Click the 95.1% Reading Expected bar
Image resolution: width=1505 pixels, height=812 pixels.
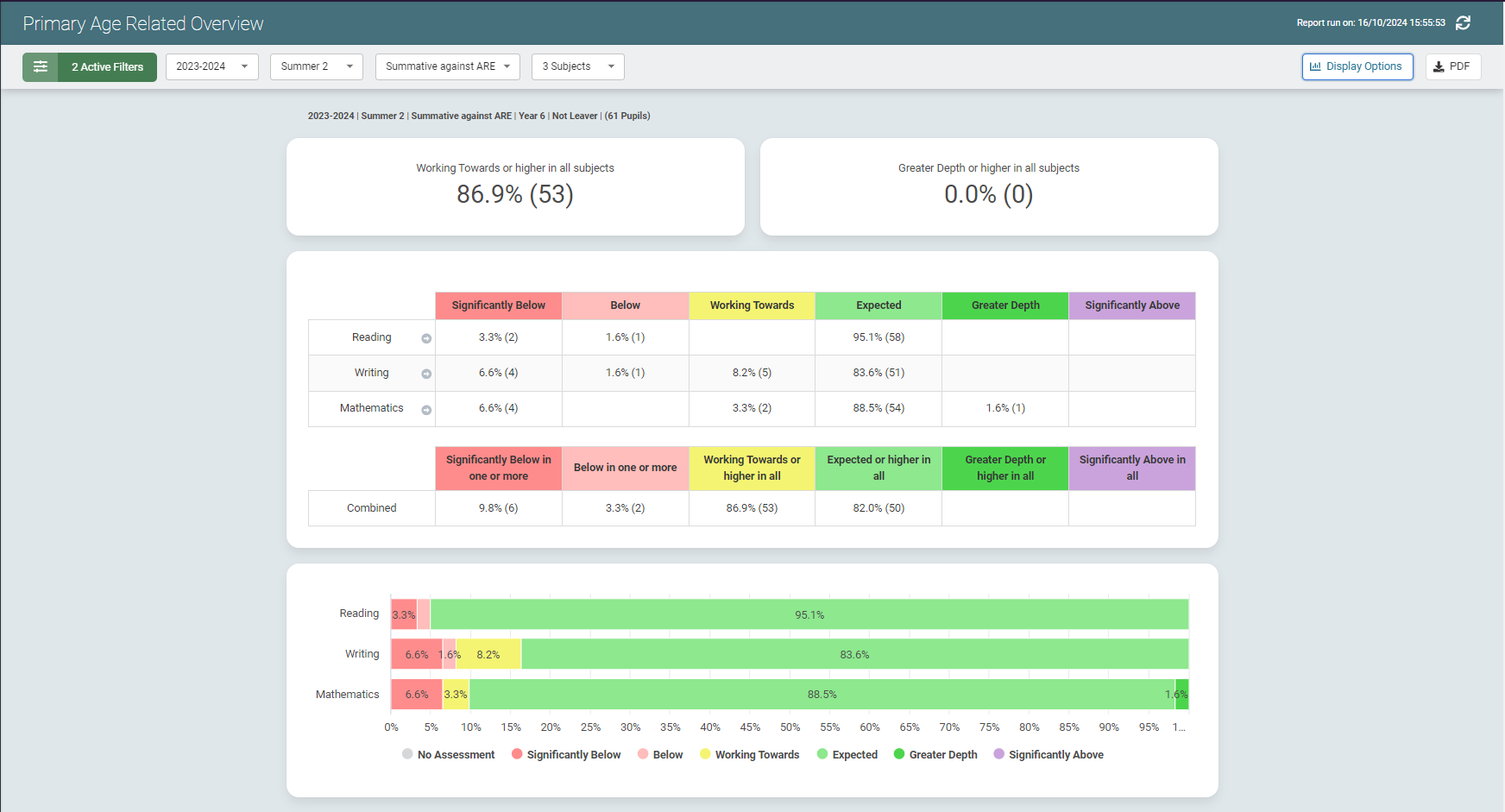coord(809,614)
